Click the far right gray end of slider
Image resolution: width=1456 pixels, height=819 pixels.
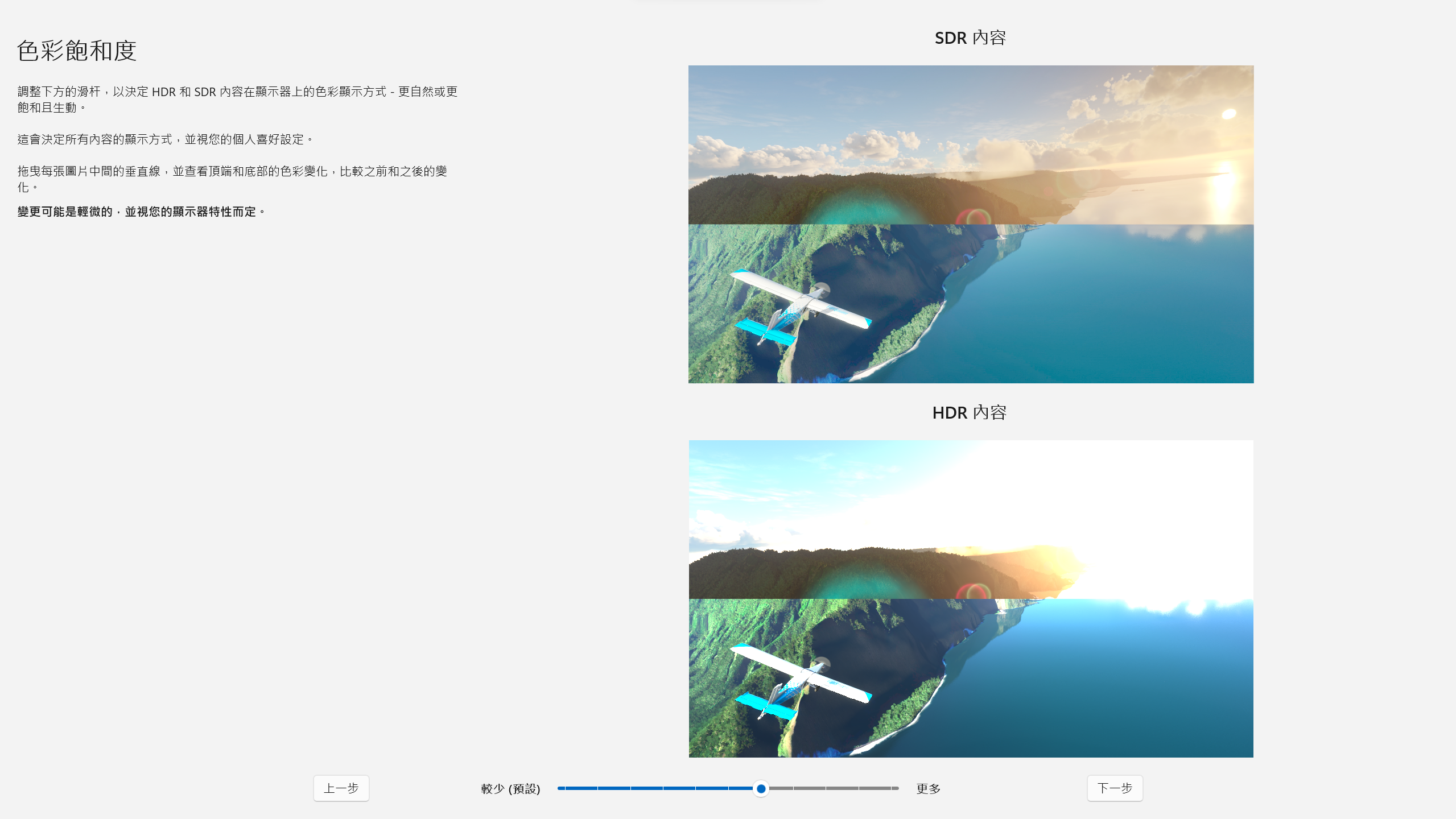click(896, 788)
